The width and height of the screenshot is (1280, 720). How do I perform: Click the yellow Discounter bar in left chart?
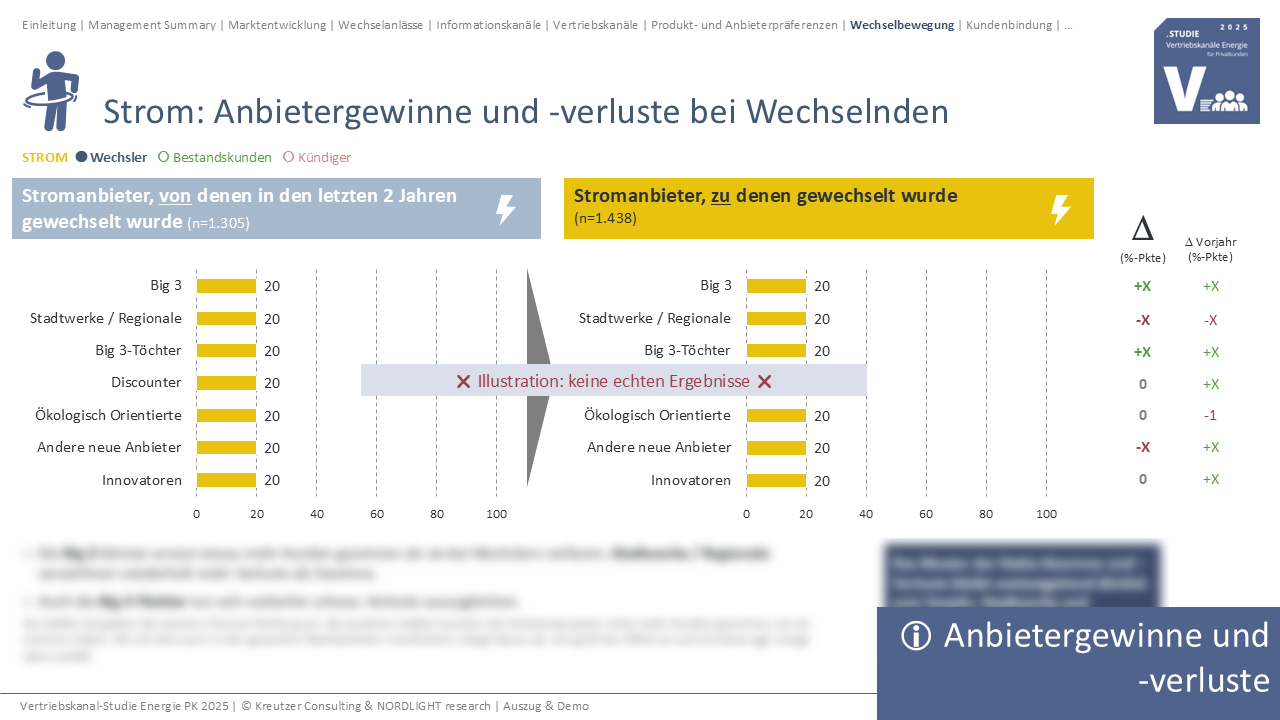pos(226,383)
